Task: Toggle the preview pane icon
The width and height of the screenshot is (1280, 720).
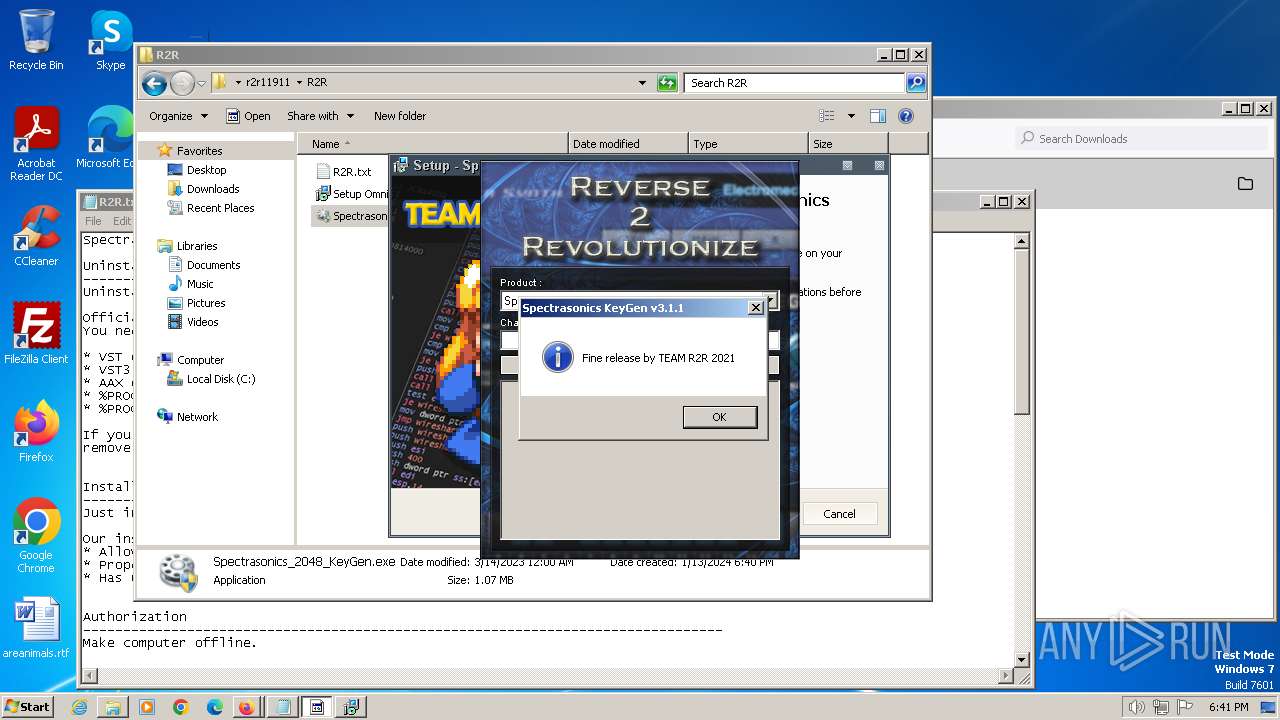Action: [x=878, y=116]
